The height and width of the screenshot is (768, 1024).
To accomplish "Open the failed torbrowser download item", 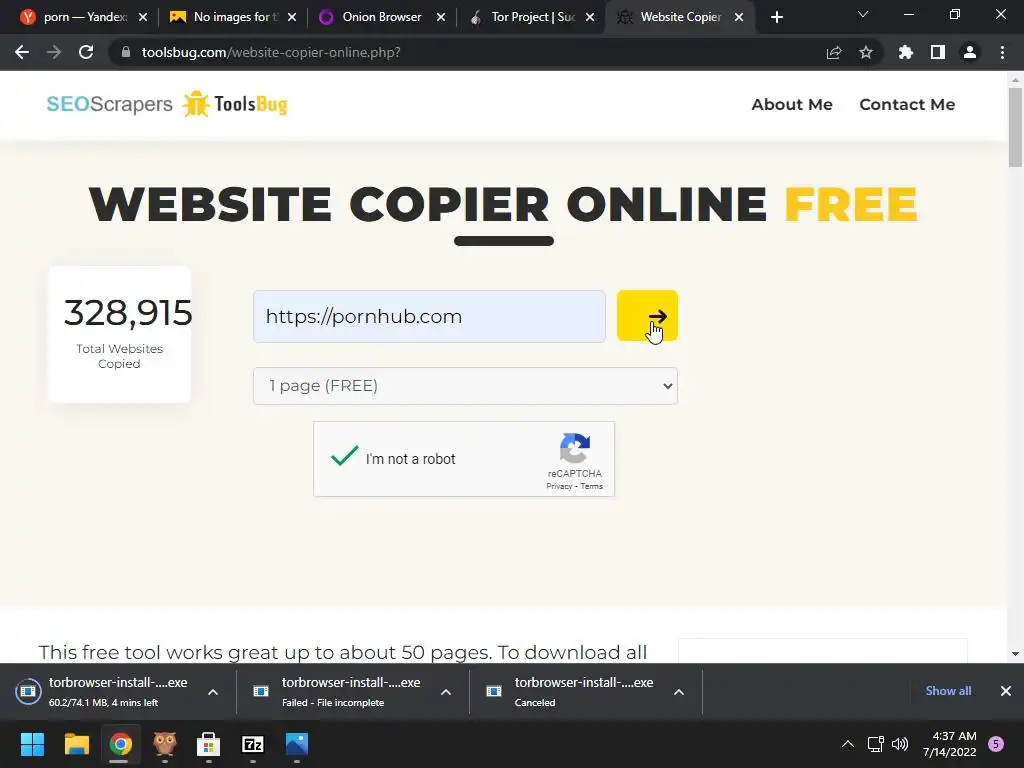I will point(338,692).
